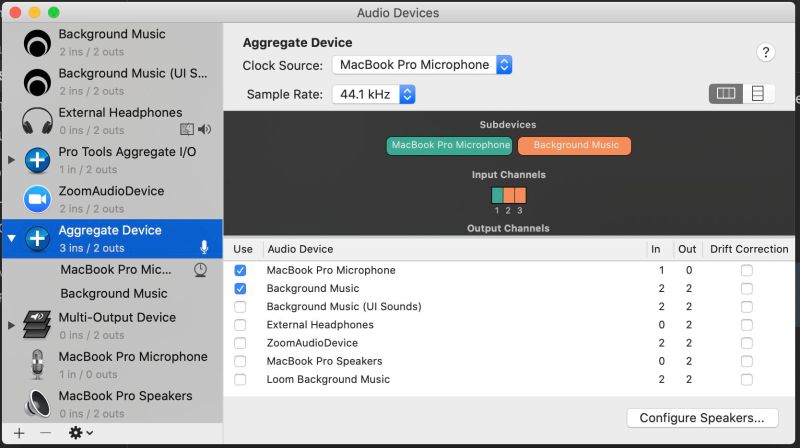Click the speaker output icon on External Headphones
This screenshot has width=800, height=448.
(205, 129)
